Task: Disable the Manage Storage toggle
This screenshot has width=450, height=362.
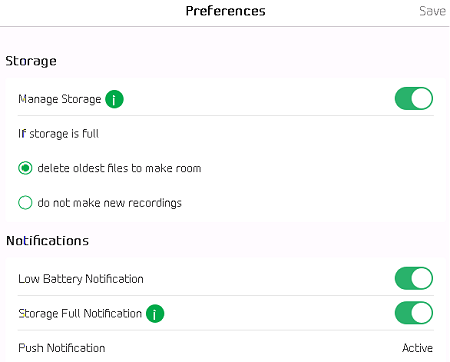Action: click(x=414, y=99)
